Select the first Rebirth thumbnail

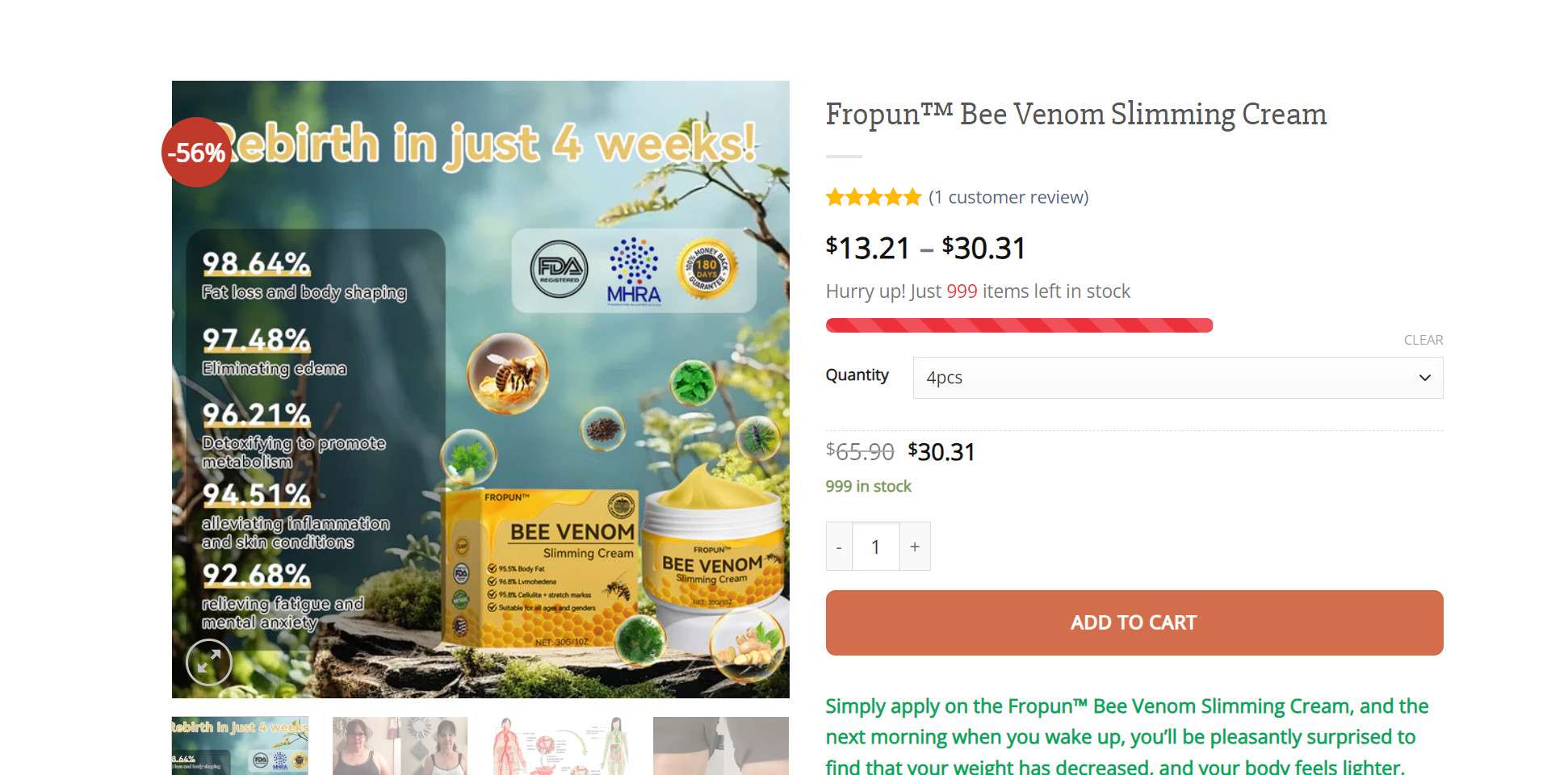(x=240, y=746)
